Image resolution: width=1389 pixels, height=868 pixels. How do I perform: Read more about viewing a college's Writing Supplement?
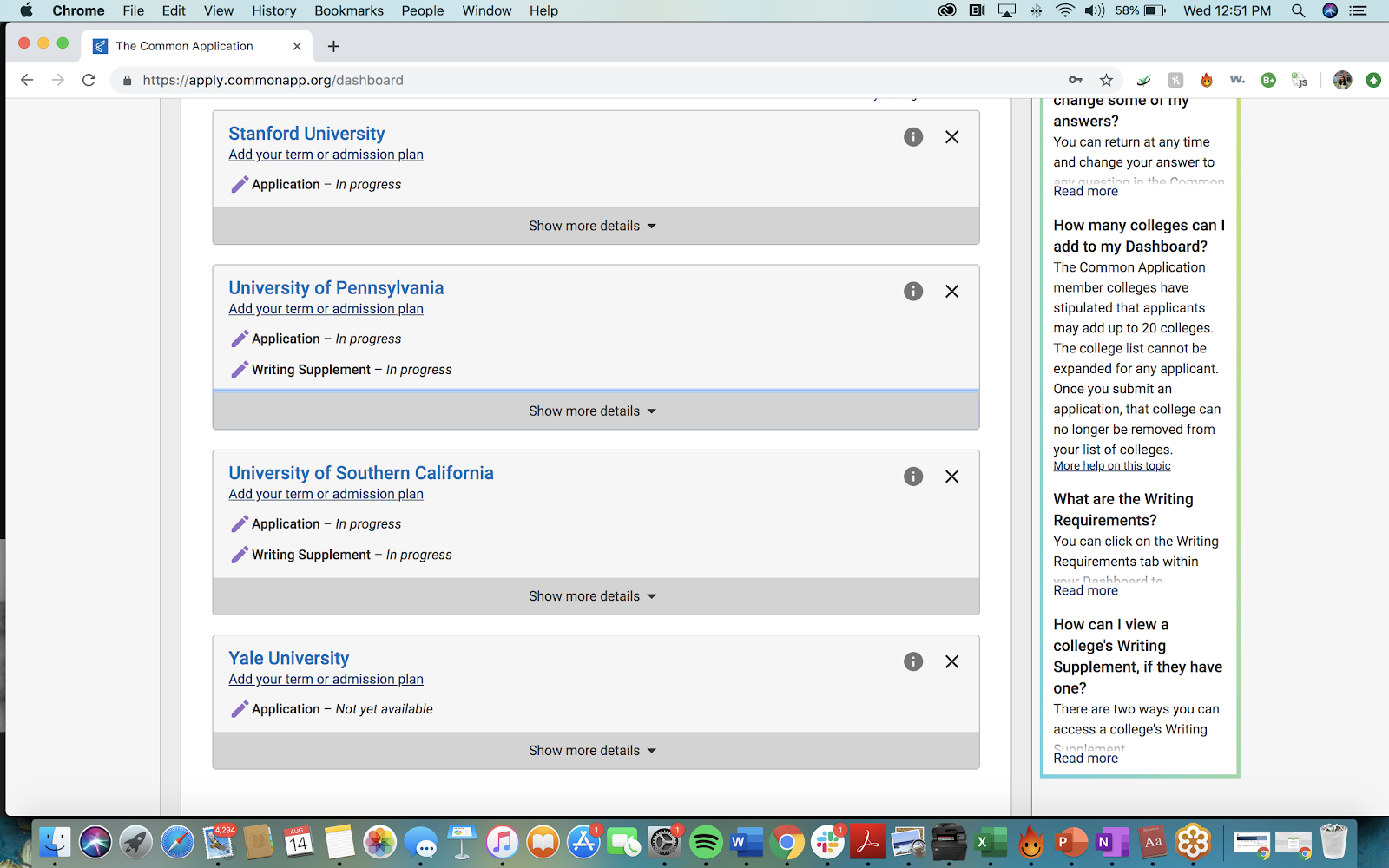coord(1085,758)
